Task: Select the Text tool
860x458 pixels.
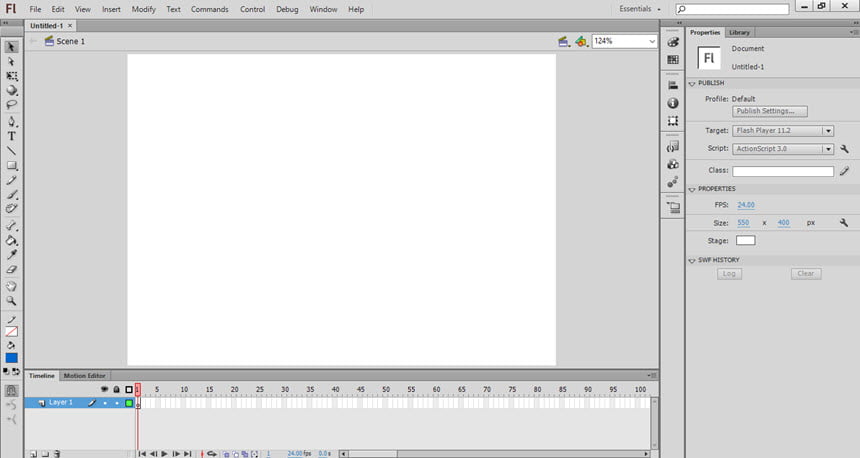Action: [12, 136]
